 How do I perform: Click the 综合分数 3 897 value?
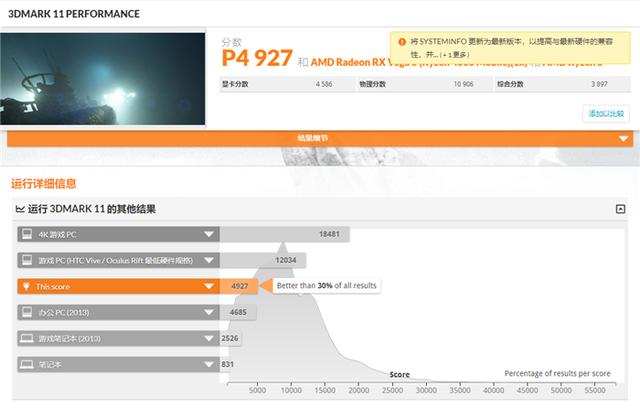pyautogui.click(x=599, y=84)
